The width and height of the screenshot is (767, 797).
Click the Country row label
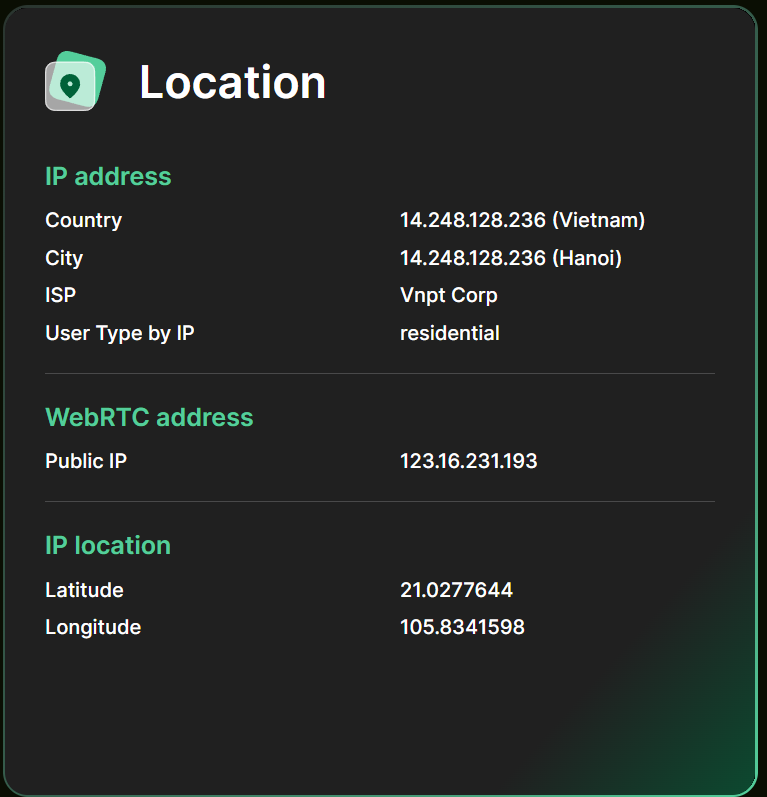point(84,220)
